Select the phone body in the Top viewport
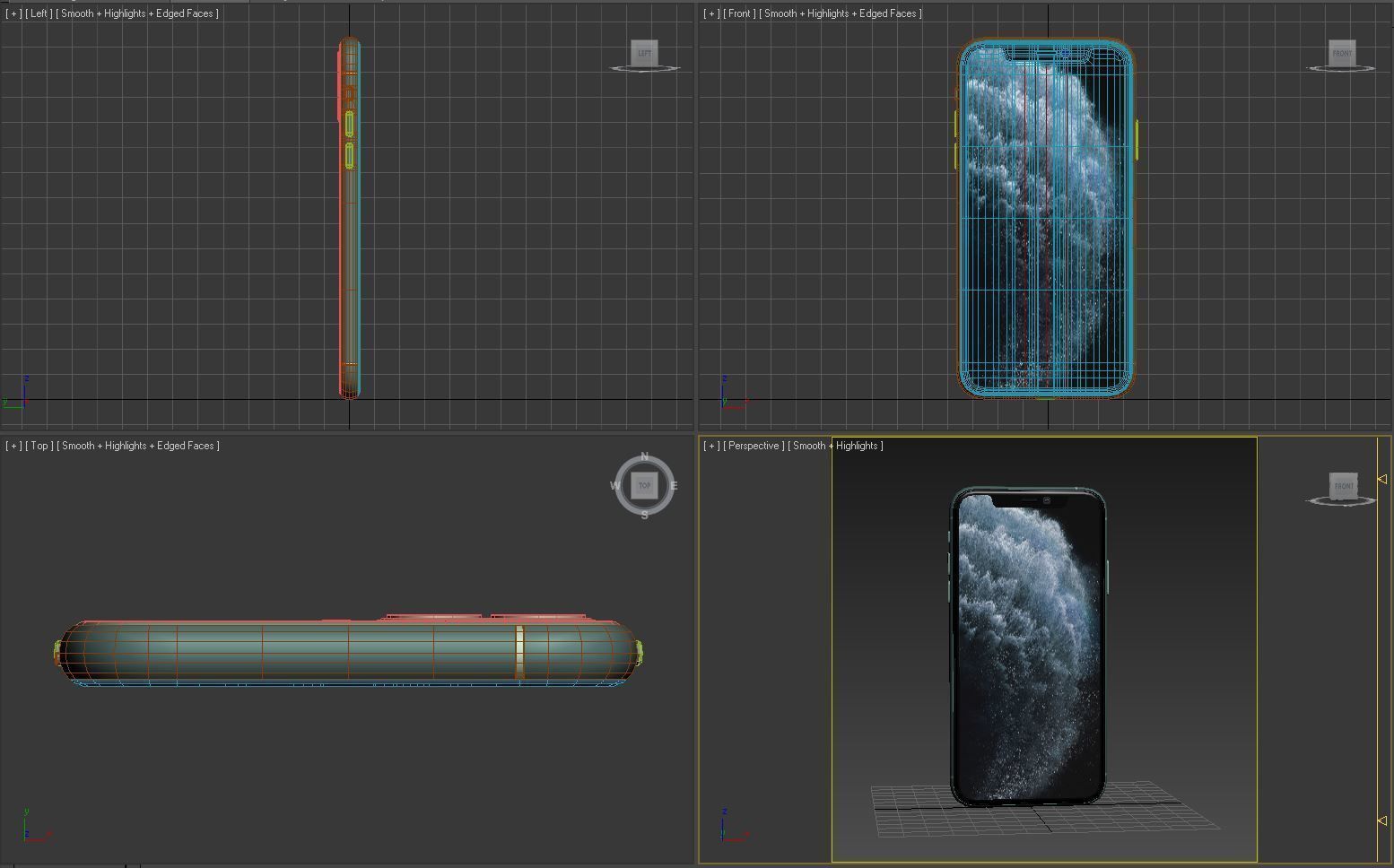The width and height of the screenshot is (1394, 868). click(x=348, y=652)
